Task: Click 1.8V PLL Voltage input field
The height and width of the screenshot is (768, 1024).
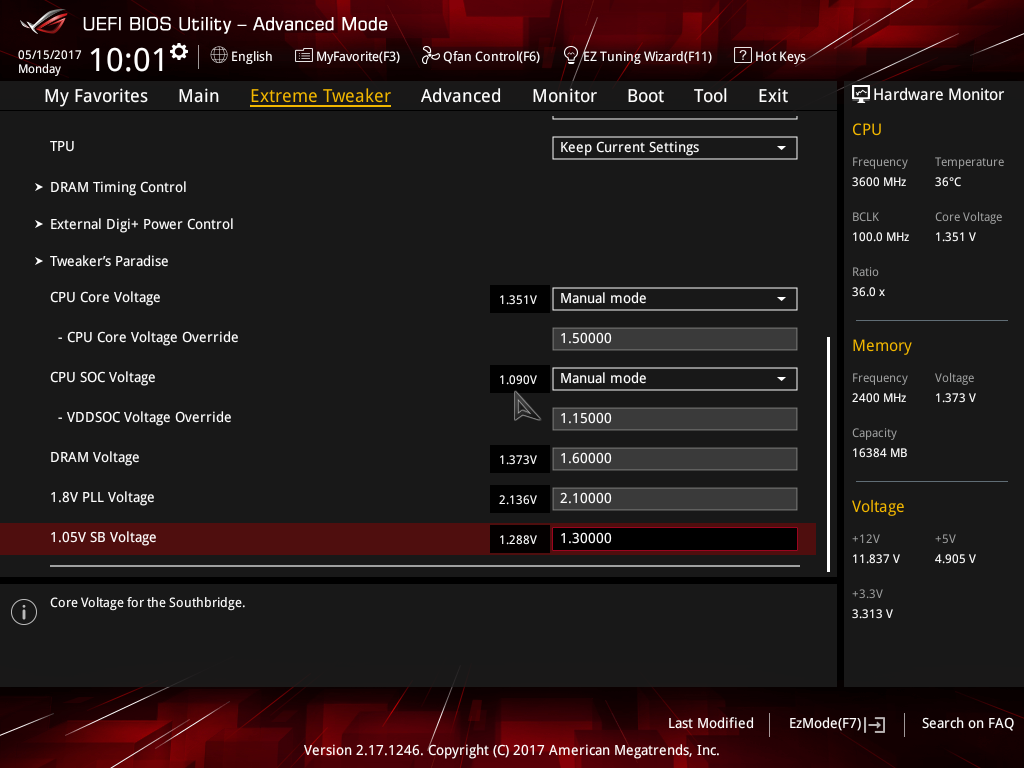Action: 675,499
